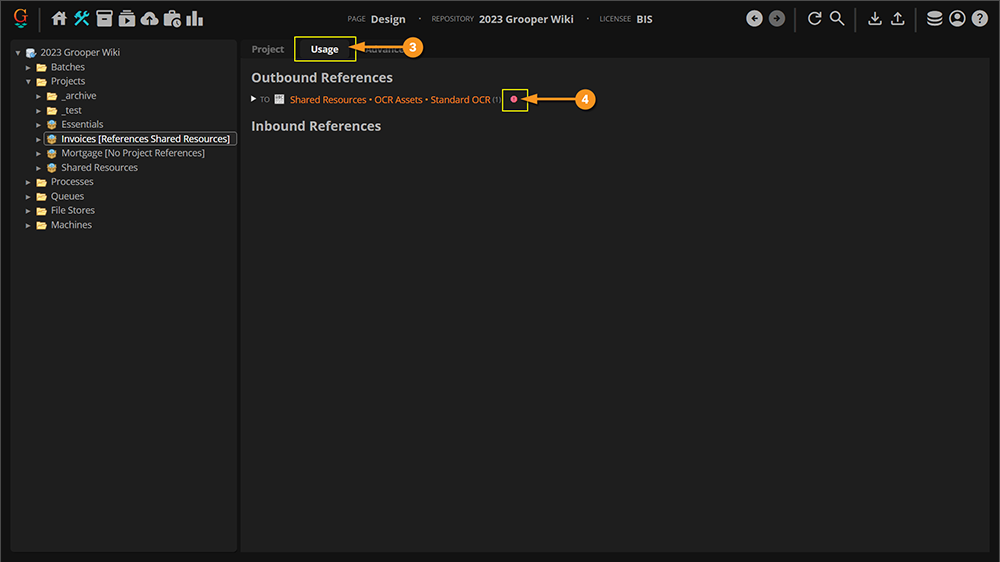This screenshot has height=562, width=1000.
Task: Click the red dot next to Standard OCR
Action: (514, 100)
